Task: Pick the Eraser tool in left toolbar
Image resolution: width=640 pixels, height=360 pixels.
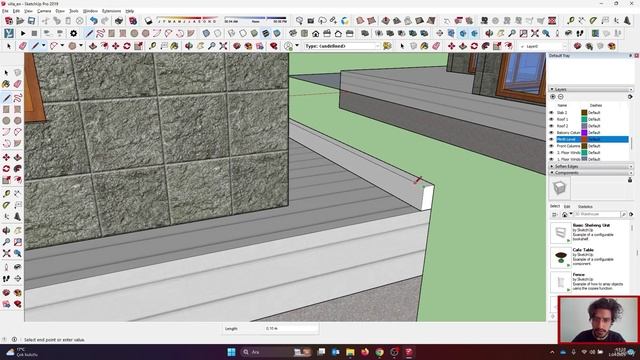Action: (x=18, y=84)
